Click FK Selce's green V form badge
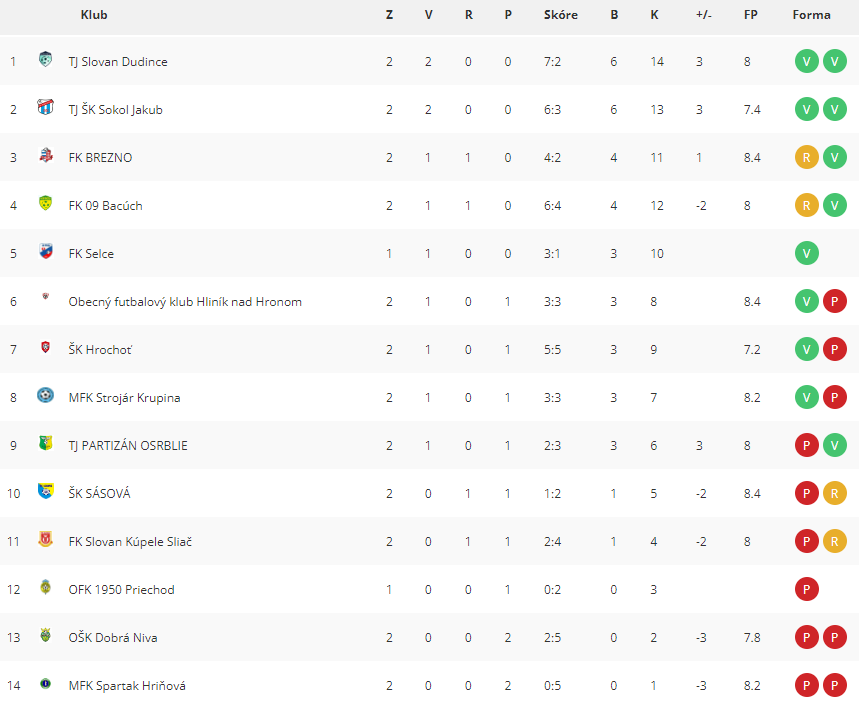This screenshot has height=713, width=859. pos(806,254)
